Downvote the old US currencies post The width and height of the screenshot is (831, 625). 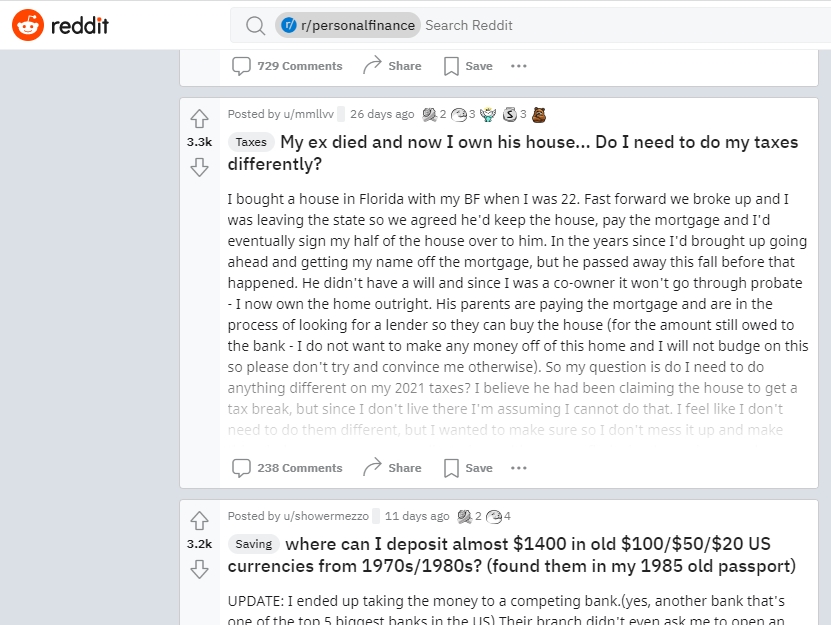(199, 569)
